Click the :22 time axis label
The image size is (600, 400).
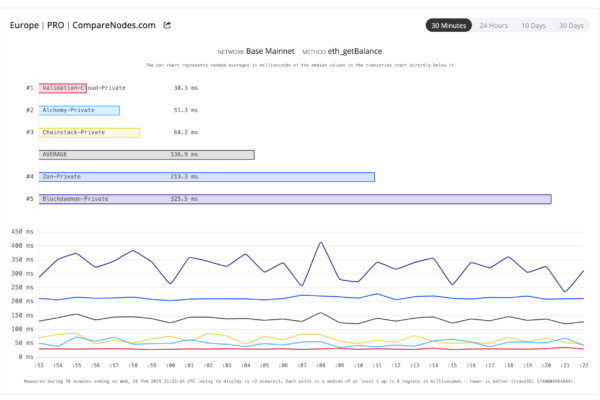[x=584, y=366]
